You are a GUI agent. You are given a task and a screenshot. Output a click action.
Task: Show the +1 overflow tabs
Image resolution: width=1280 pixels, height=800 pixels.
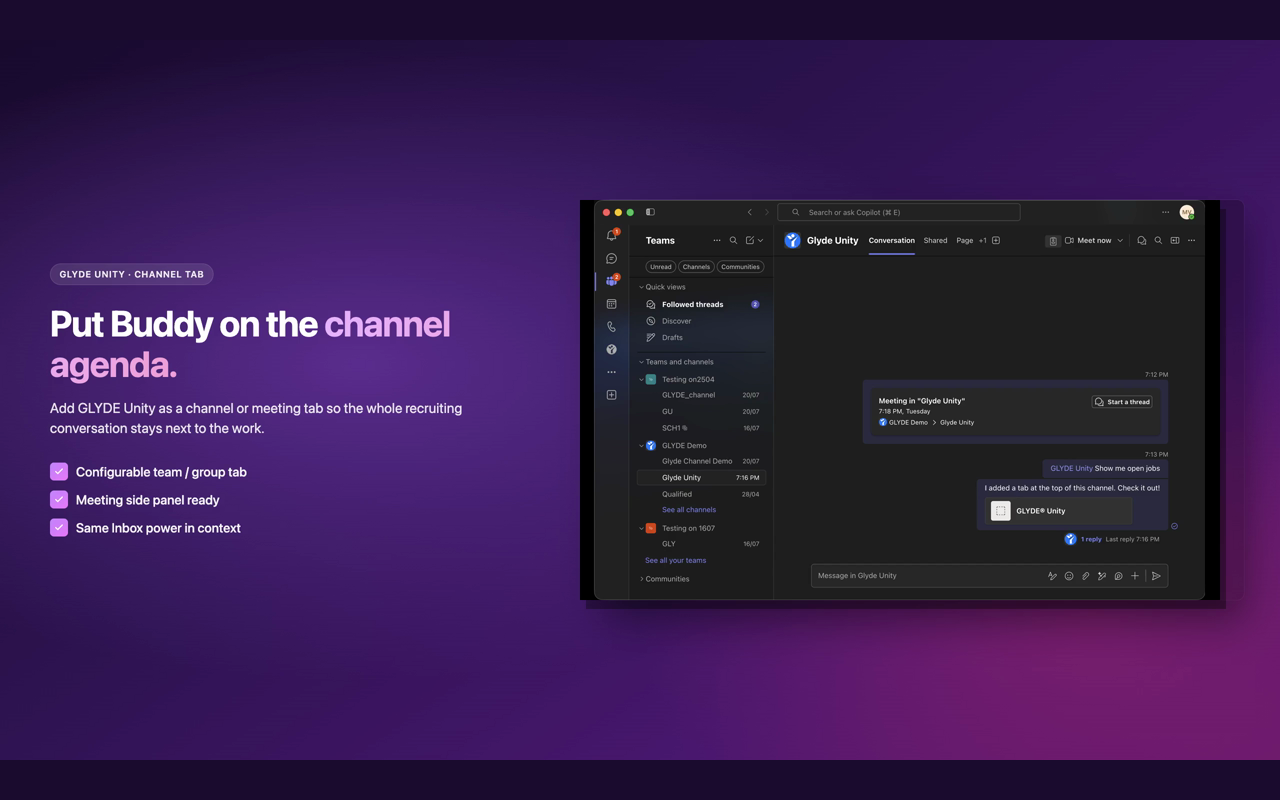click(983, 241)
